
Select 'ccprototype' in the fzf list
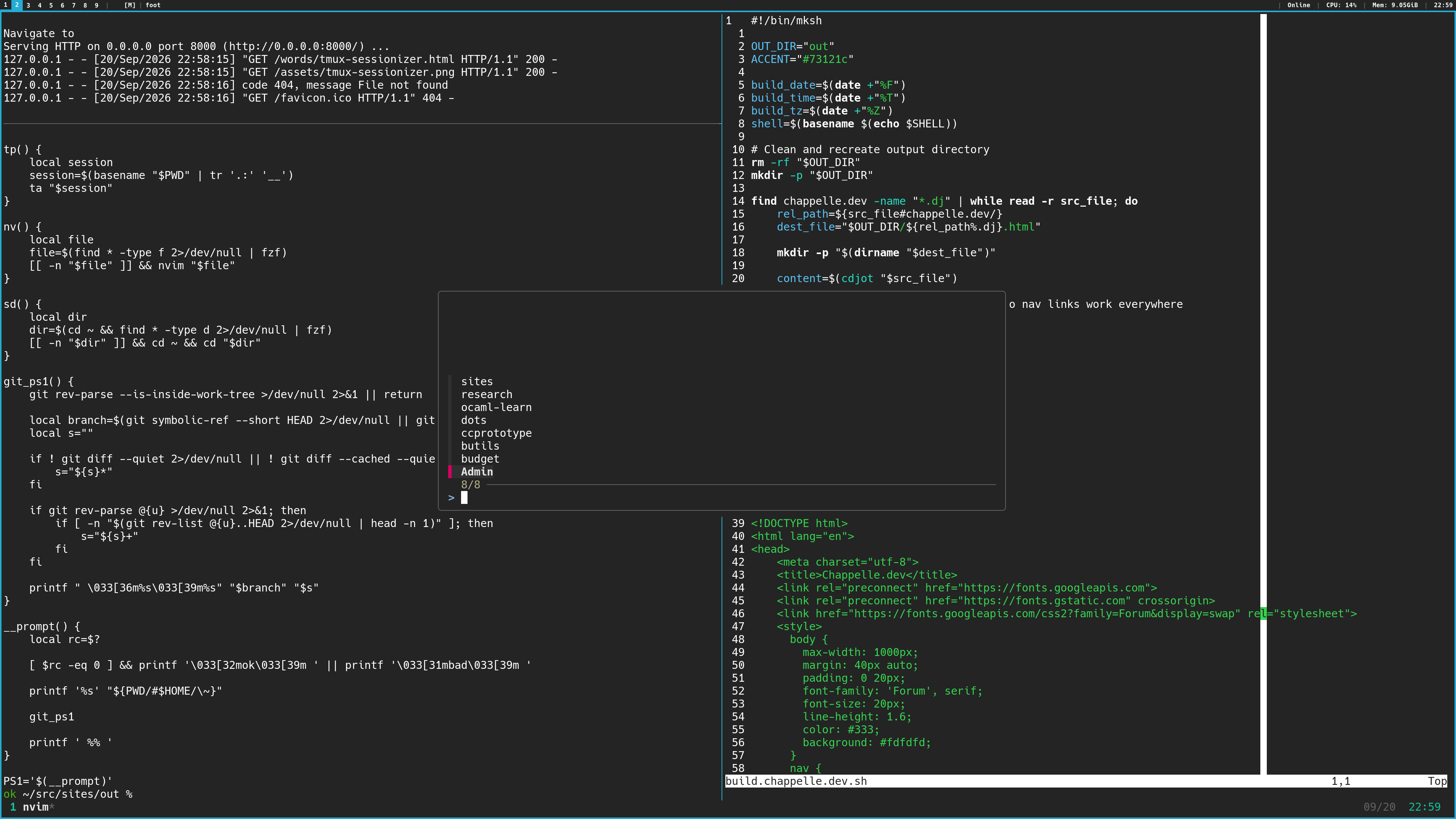click(496, 433)
